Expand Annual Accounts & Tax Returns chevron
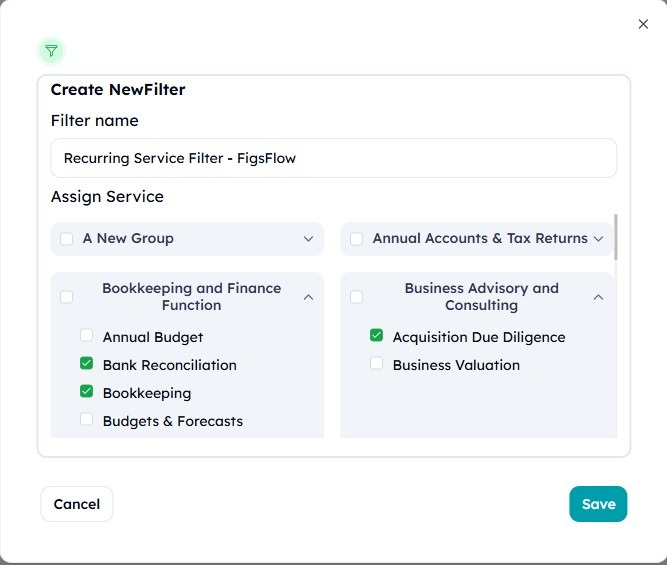This screenshot has height=565, width=667. click(598, 239)
